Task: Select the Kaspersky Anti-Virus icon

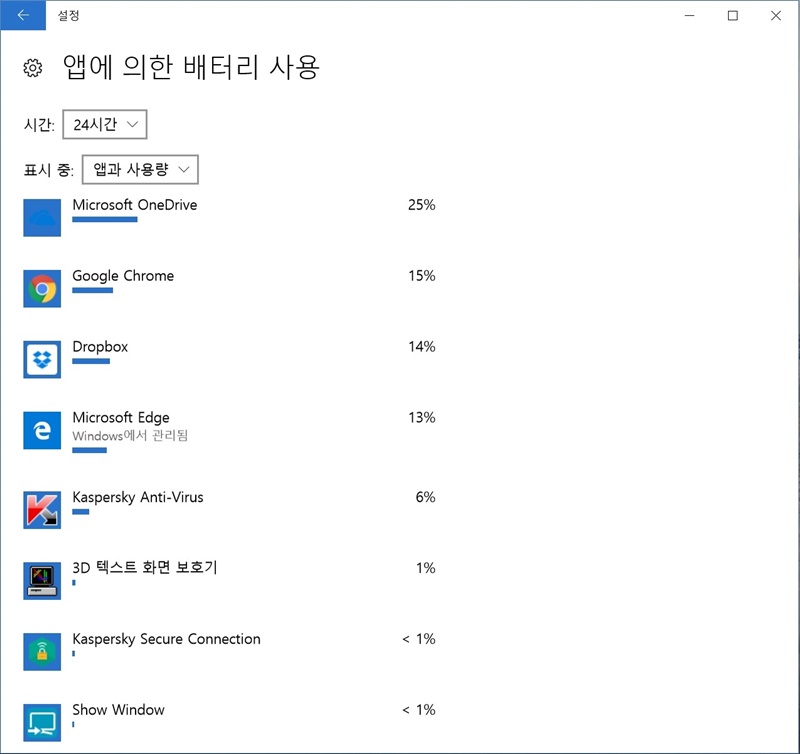Action: [x=42, y=510]
